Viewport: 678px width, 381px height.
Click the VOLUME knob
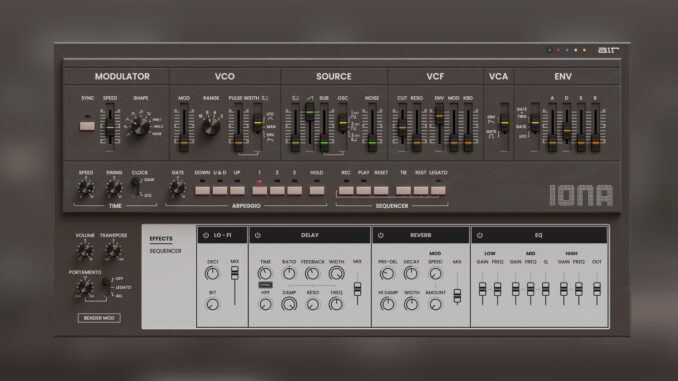(85, 250)
